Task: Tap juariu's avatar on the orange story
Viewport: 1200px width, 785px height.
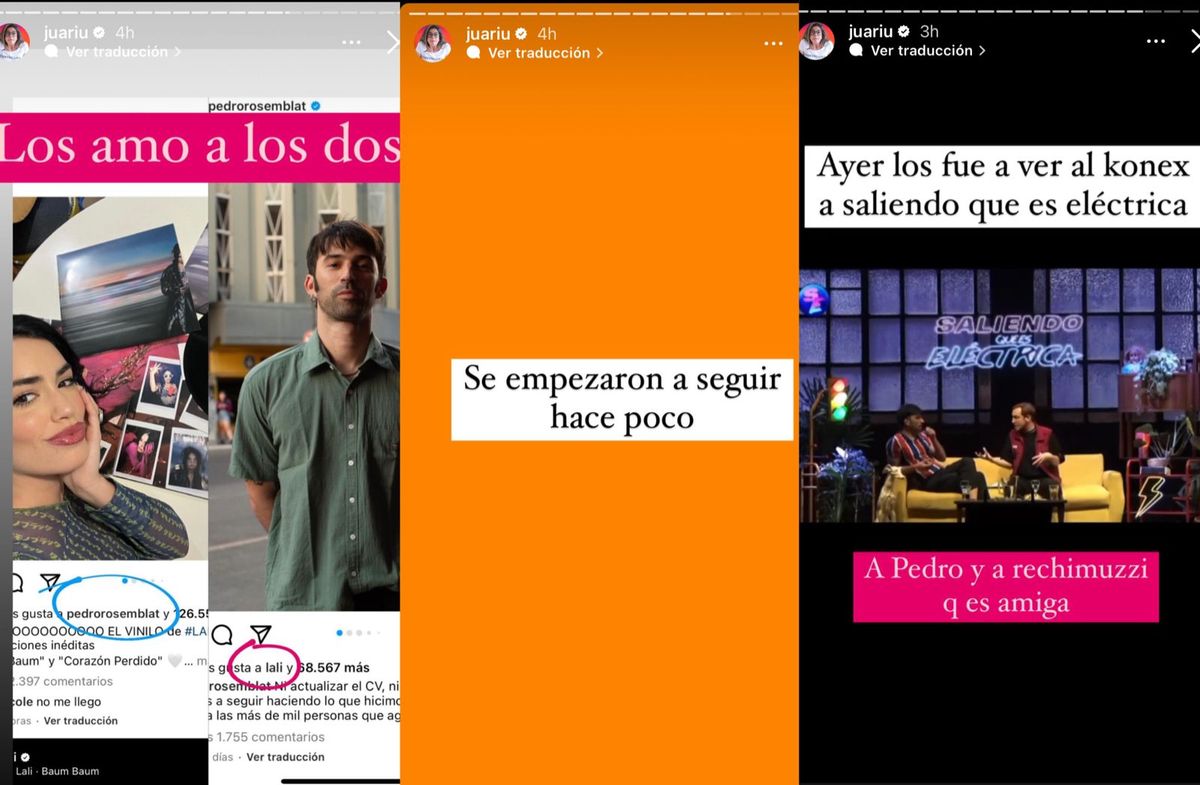Action: coord(433,42)
